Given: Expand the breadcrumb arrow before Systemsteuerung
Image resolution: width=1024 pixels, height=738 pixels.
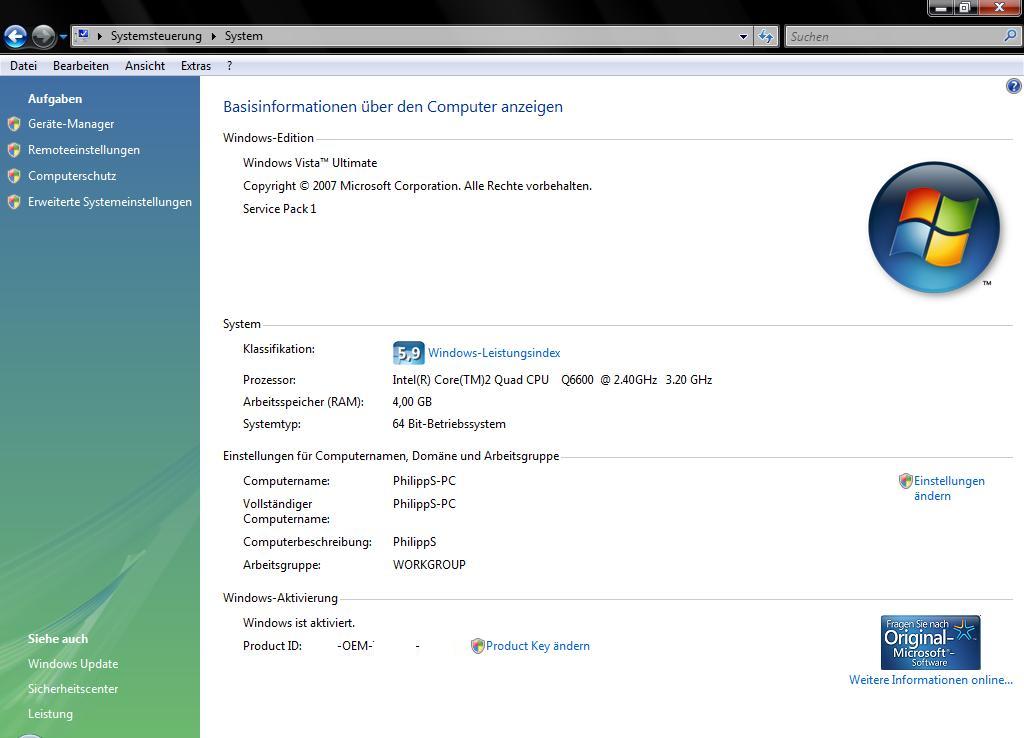Looking at the screenshot, I should click(100, 36).
